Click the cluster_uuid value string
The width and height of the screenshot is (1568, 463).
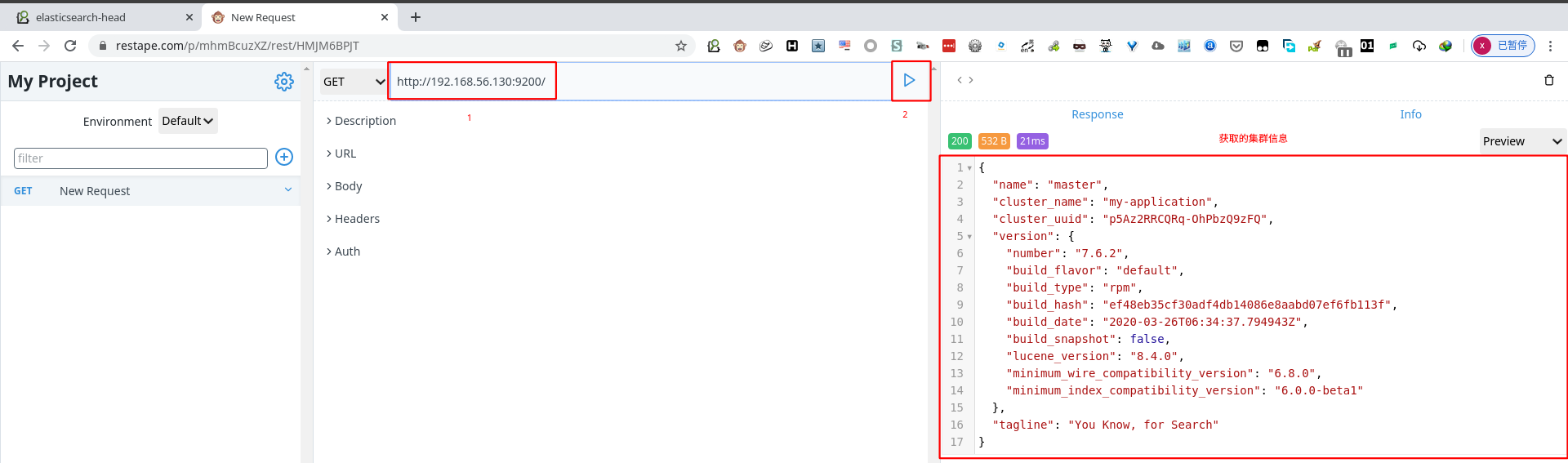(x=1185, y=219)
